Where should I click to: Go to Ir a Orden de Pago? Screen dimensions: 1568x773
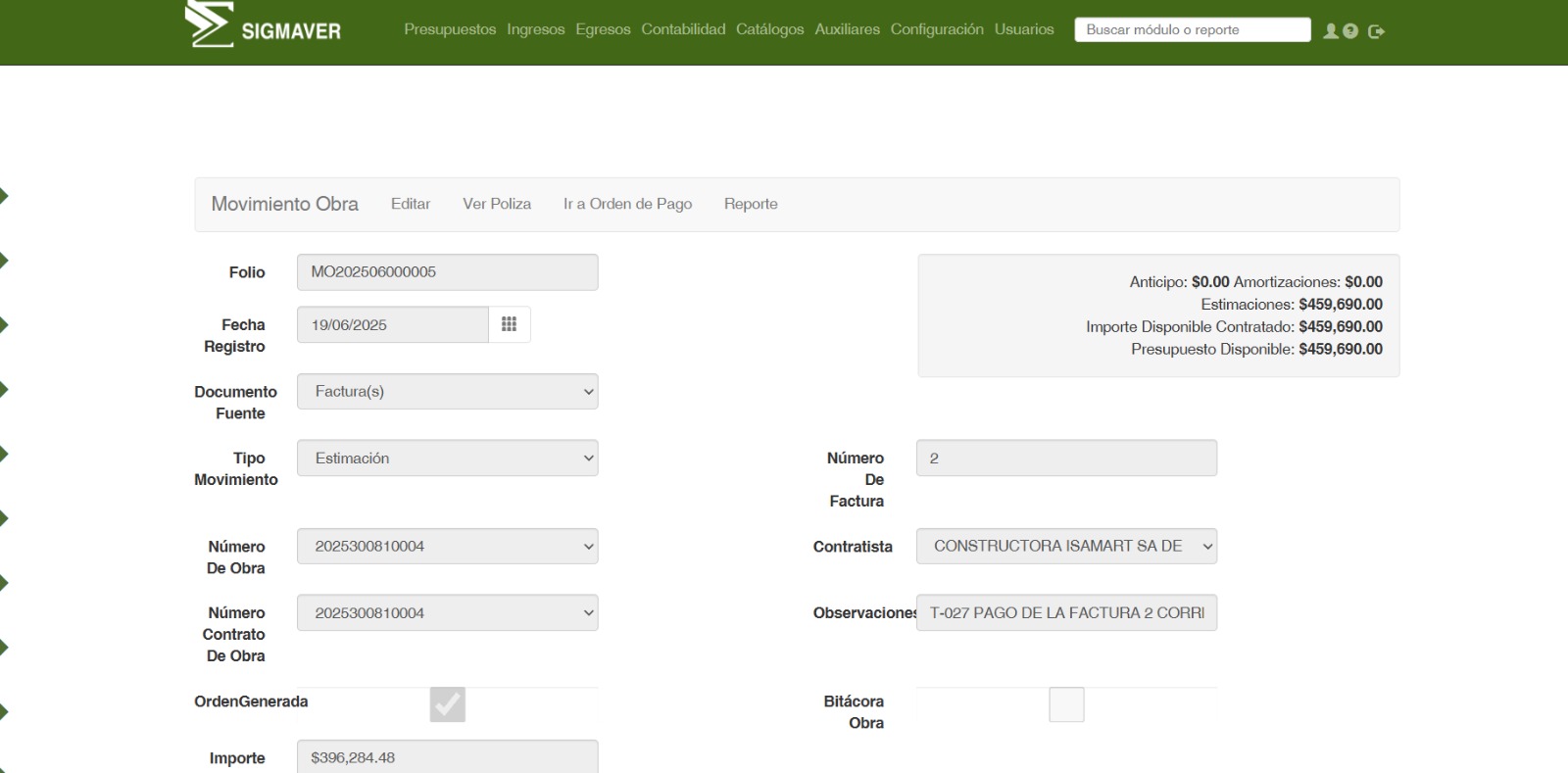pyautogui.click(x=627, y=204)
